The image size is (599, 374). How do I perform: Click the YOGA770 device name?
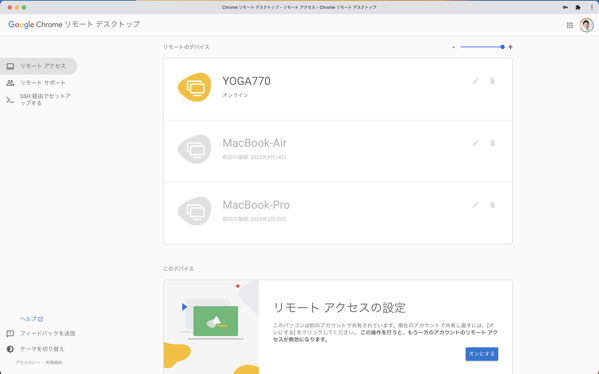(246, 81)
